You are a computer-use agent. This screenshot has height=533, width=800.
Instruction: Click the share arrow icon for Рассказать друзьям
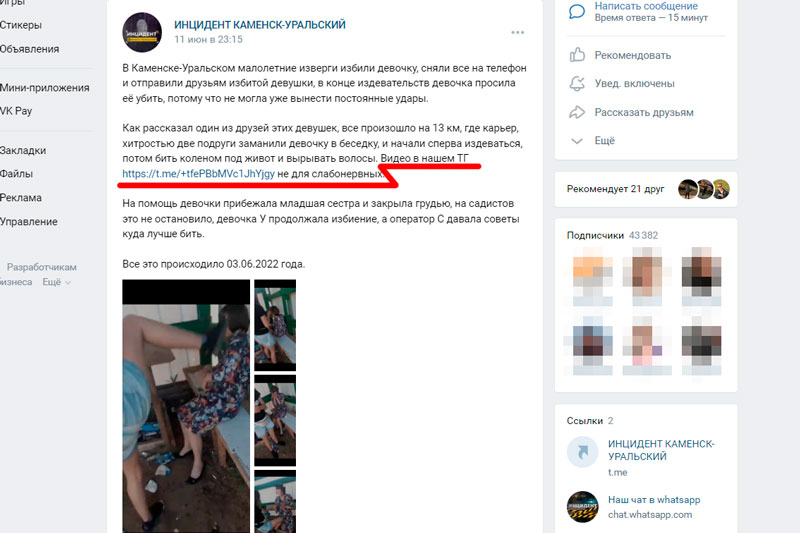[577, 112]
